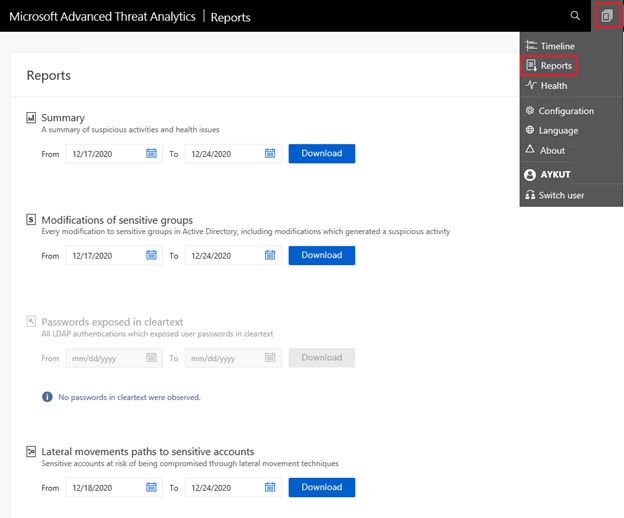This screenshot has height=518, width=624.
Task: Open calendar for Summary From date
Action: pyautogui.click(x=152, y=153)
